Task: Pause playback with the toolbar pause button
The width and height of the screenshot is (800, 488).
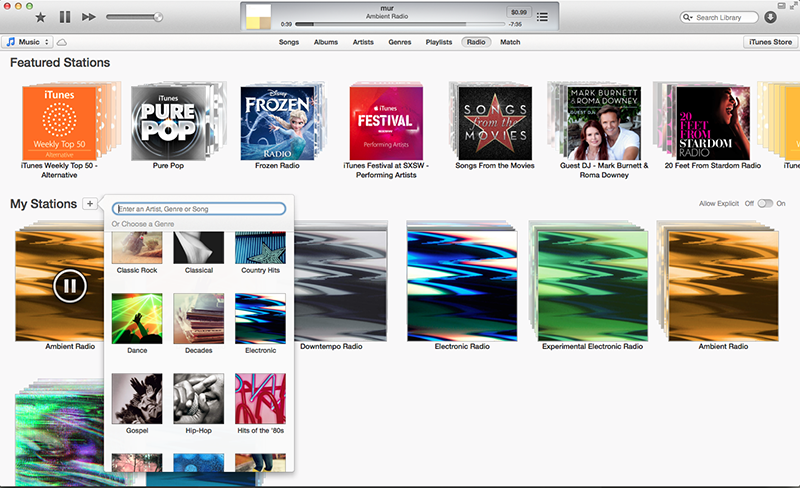Action: [65, 17]
